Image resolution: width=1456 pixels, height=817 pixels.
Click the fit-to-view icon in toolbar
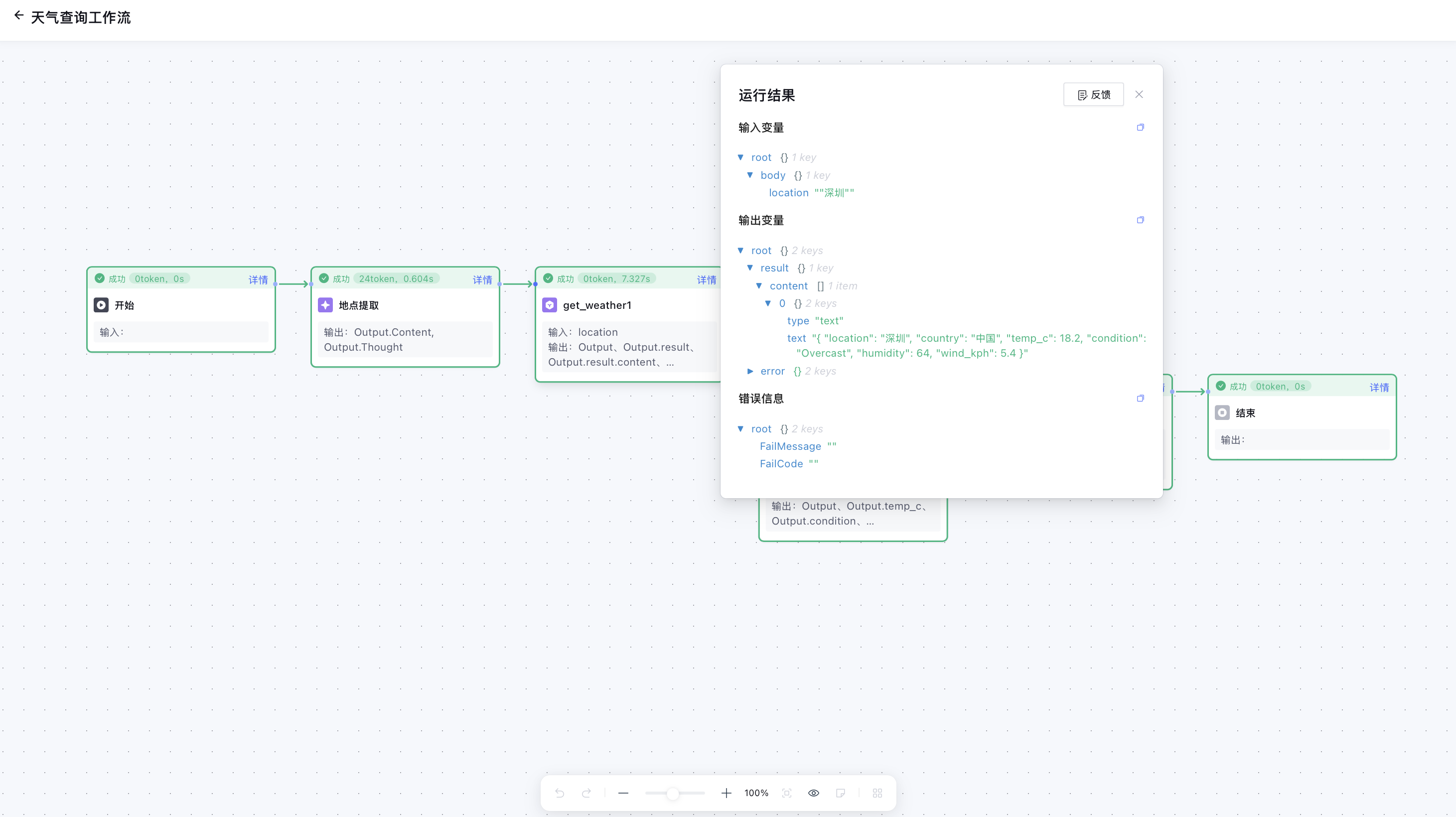click(787, 793)
